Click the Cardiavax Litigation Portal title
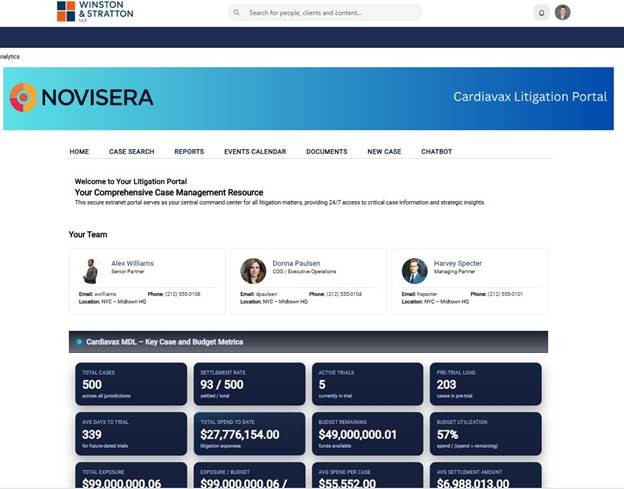 (530, 97)
